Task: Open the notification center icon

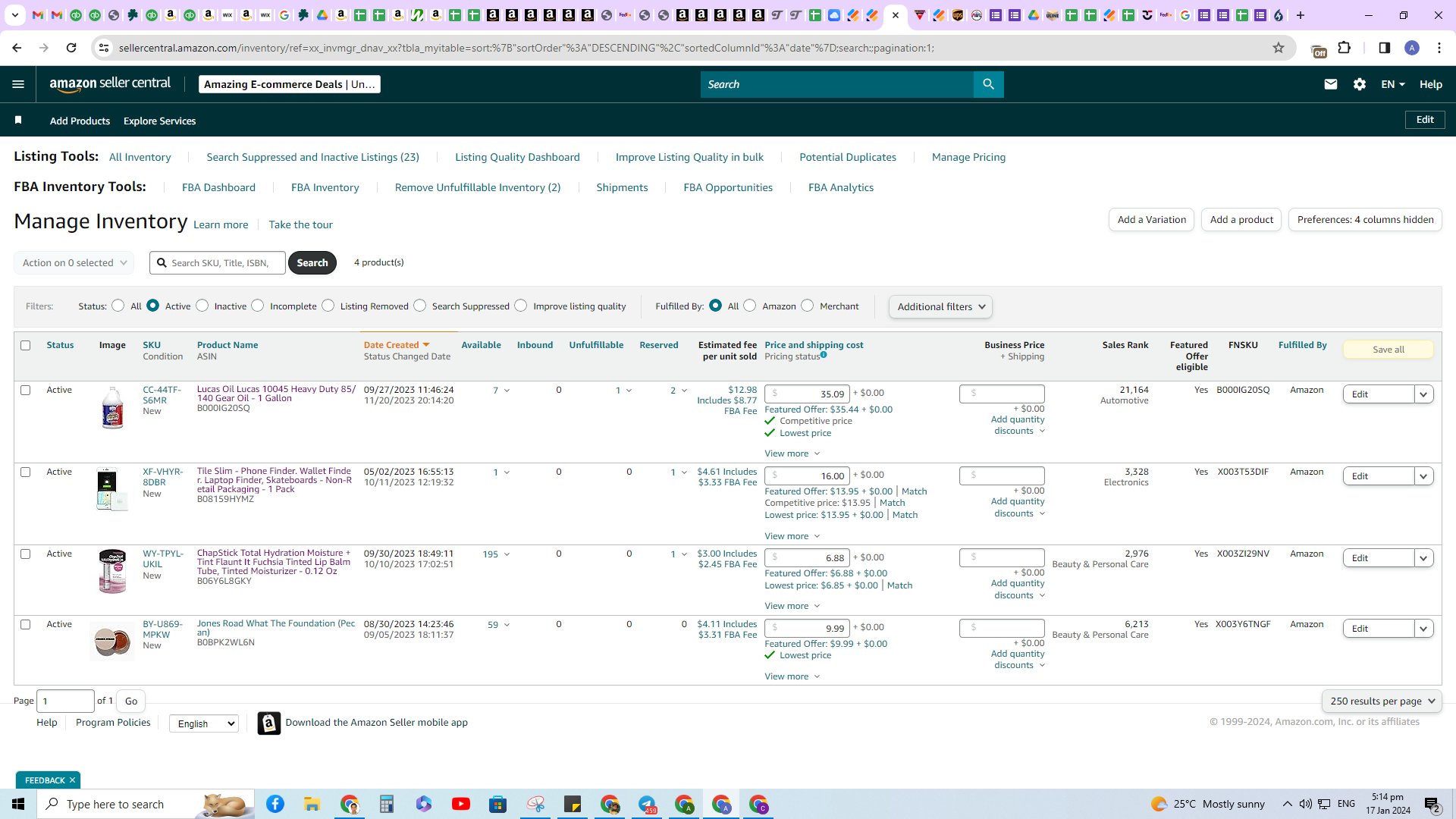Action: [x=1432, y=804]
